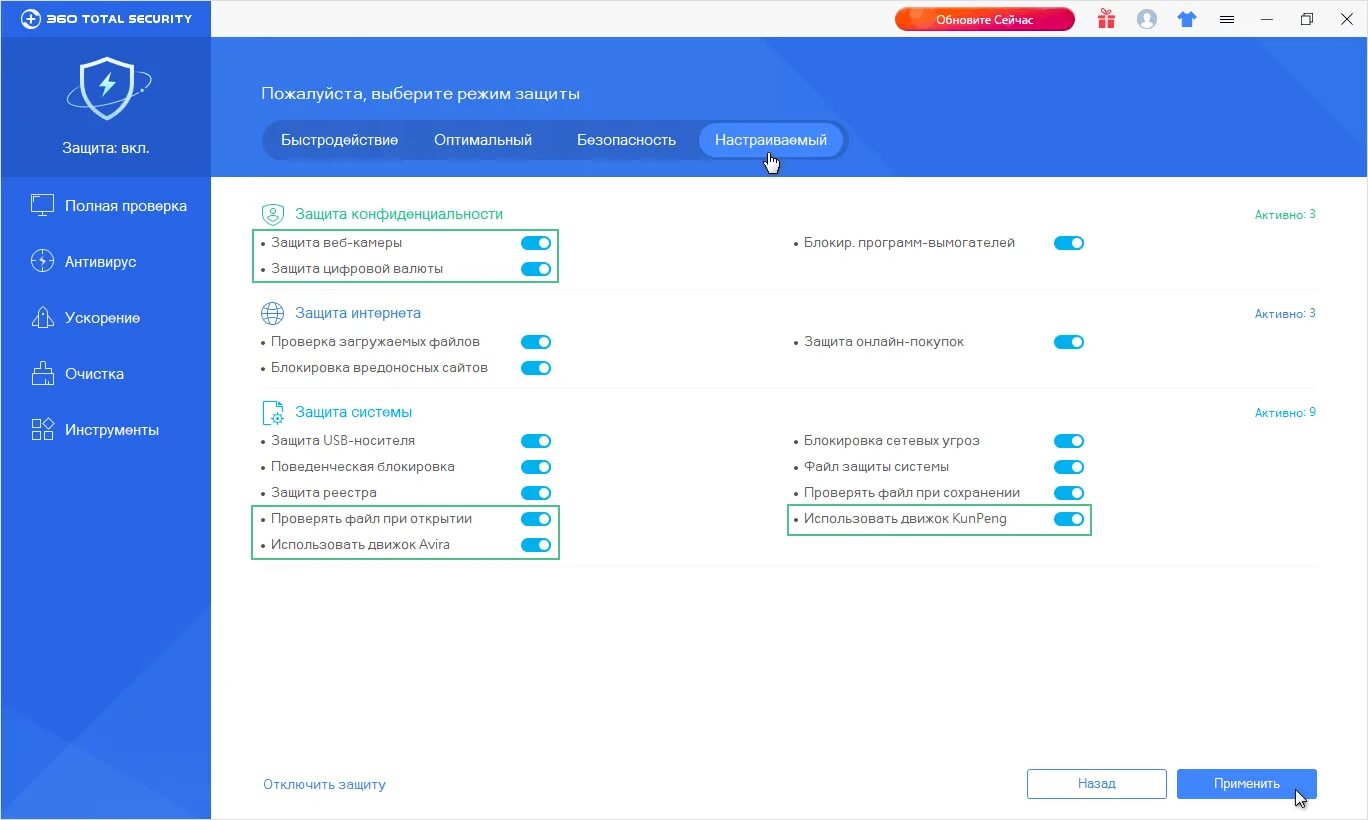Image resolution: width=1368 pixels, height=820 pixels.
Task: Open Инструменты in sidebar
Action: point(105,430)
